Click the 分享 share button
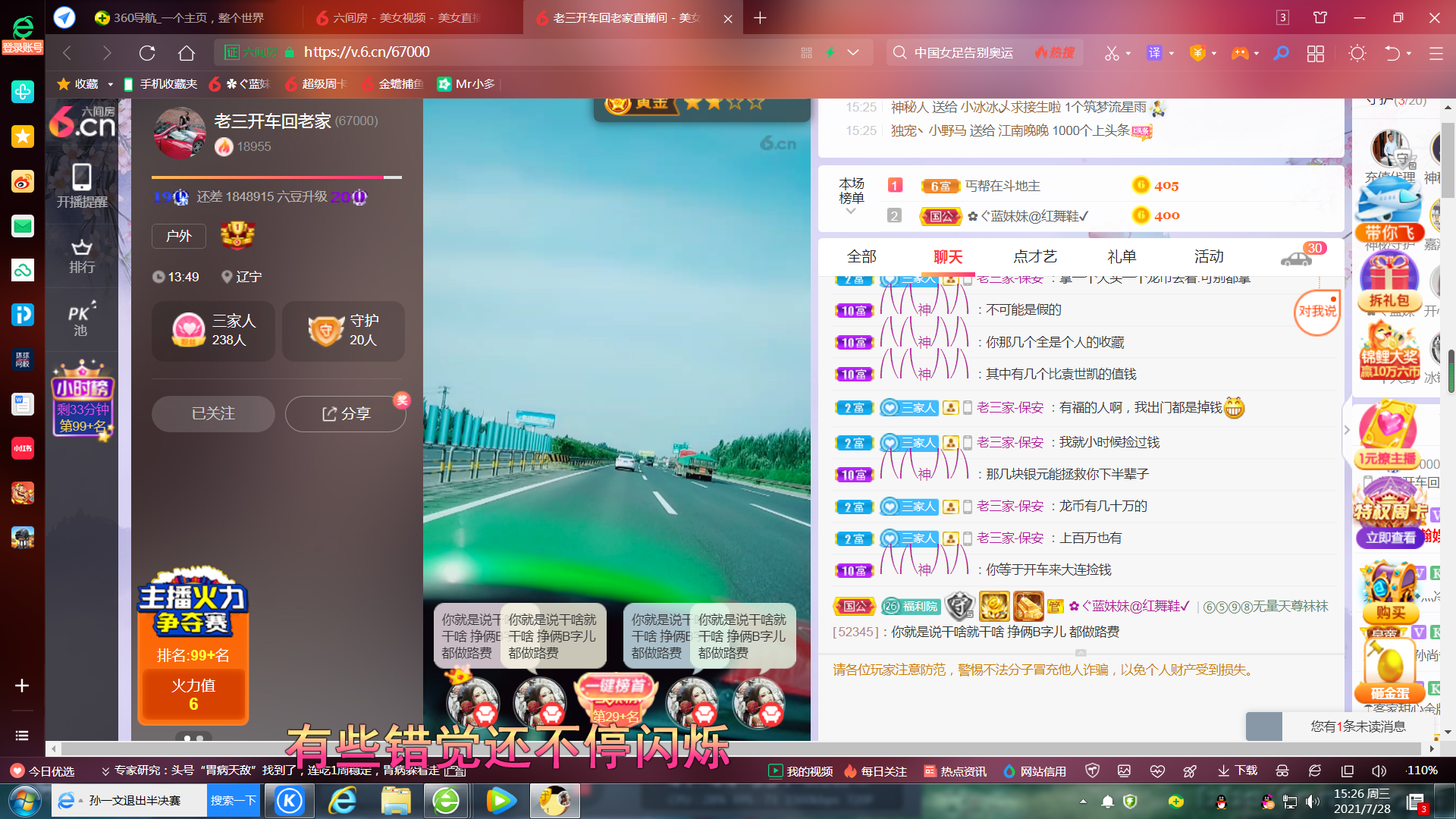The width and height of the screenshot is (1456, 819). point(346,413)
